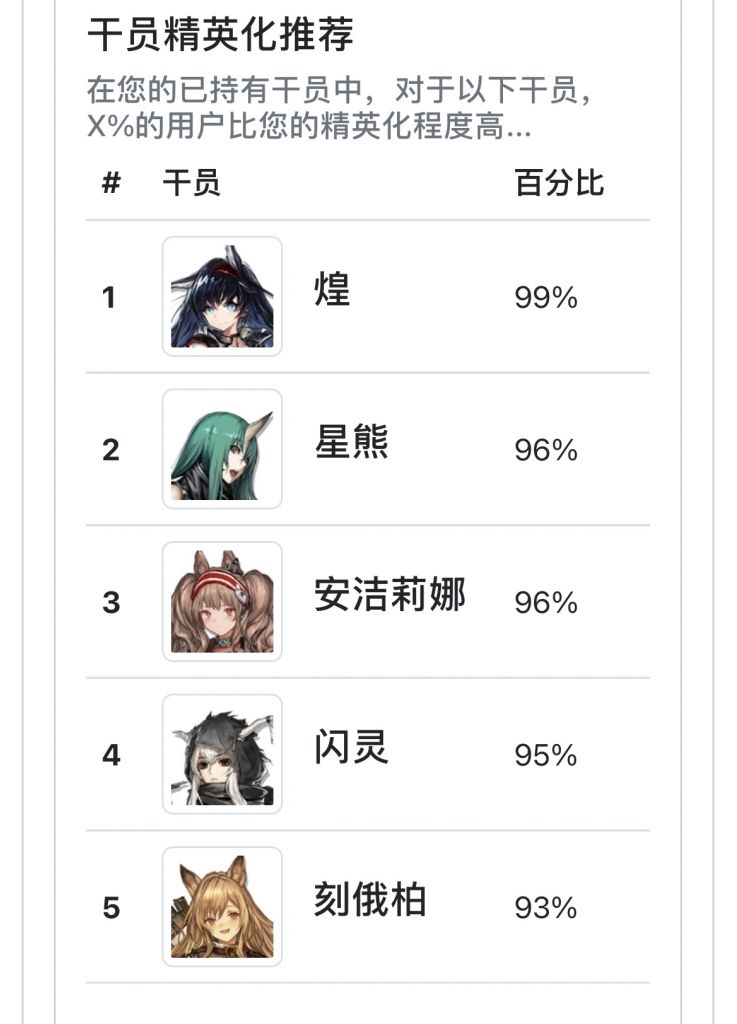737x1024 pixels.
Task: Select 安洁莉娜 operator portrait
Action: pos(222,602)
